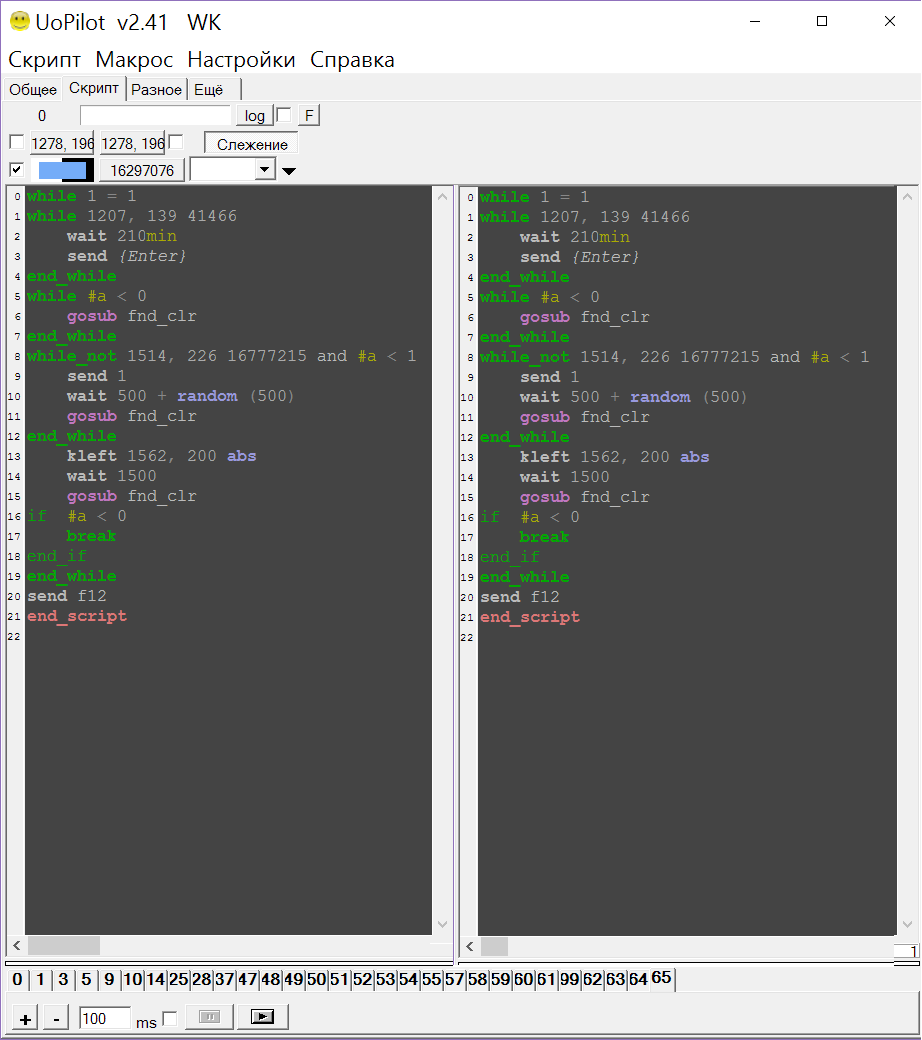Switch to the Разное tab
The width and height of the screenshot is (922, 1040).
click(157, 90)
